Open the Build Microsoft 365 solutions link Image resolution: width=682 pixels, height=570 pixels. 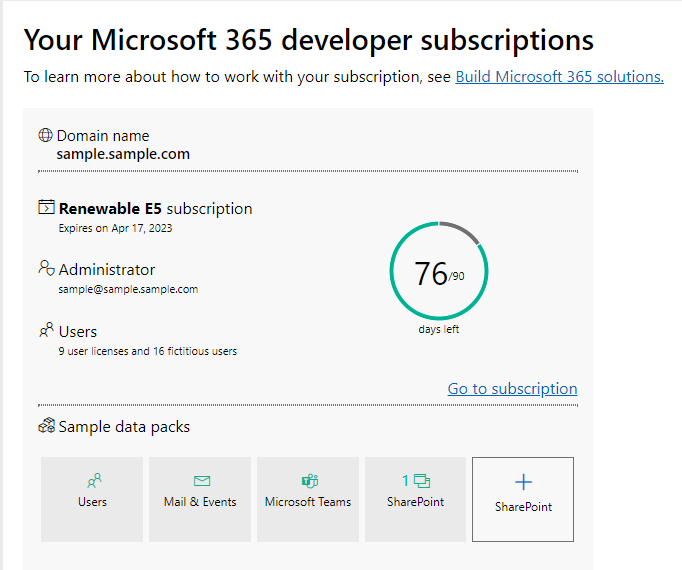[x=559, y=77]
